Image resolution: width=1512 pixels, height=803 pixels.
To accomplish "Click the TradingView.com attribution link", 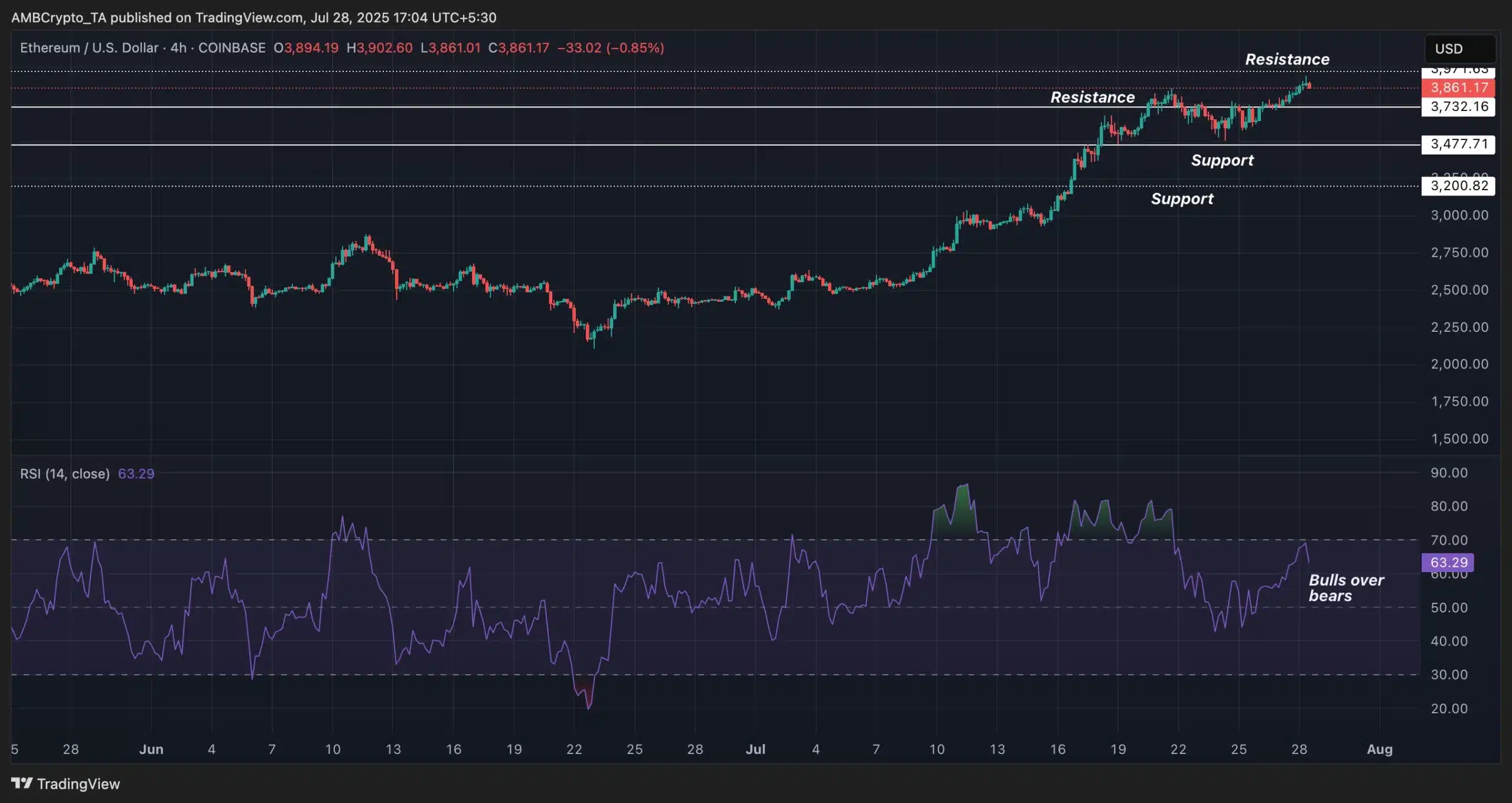I will 242,17.
